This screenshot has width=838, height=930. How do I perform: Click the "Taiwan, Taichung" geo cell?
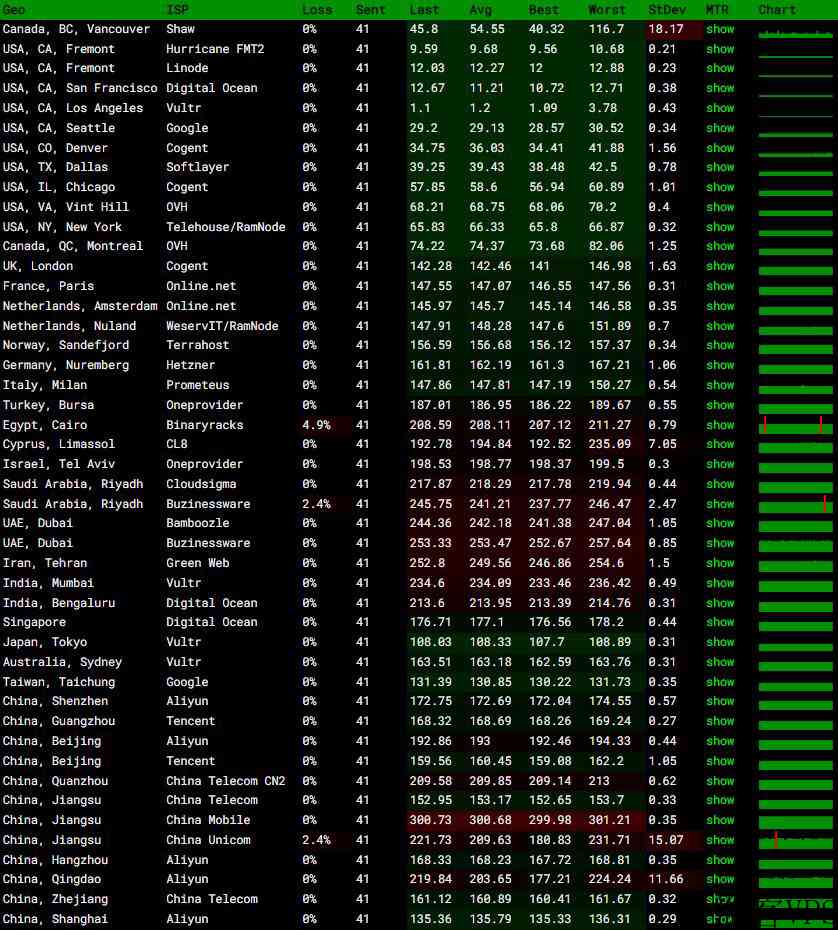[59, 681]
